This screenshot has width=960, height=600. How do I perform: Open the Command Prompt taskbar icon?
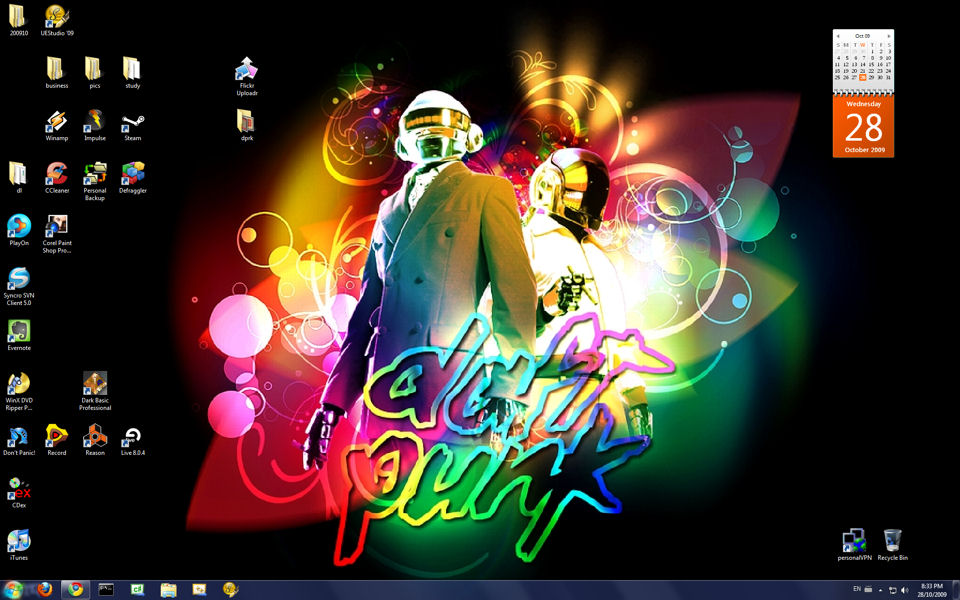point(106,590)
